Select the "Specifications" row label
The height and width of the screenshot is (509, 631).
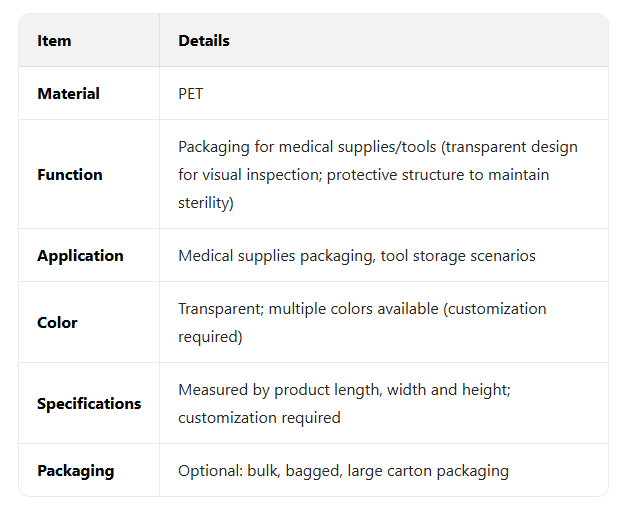click(89, 404)
